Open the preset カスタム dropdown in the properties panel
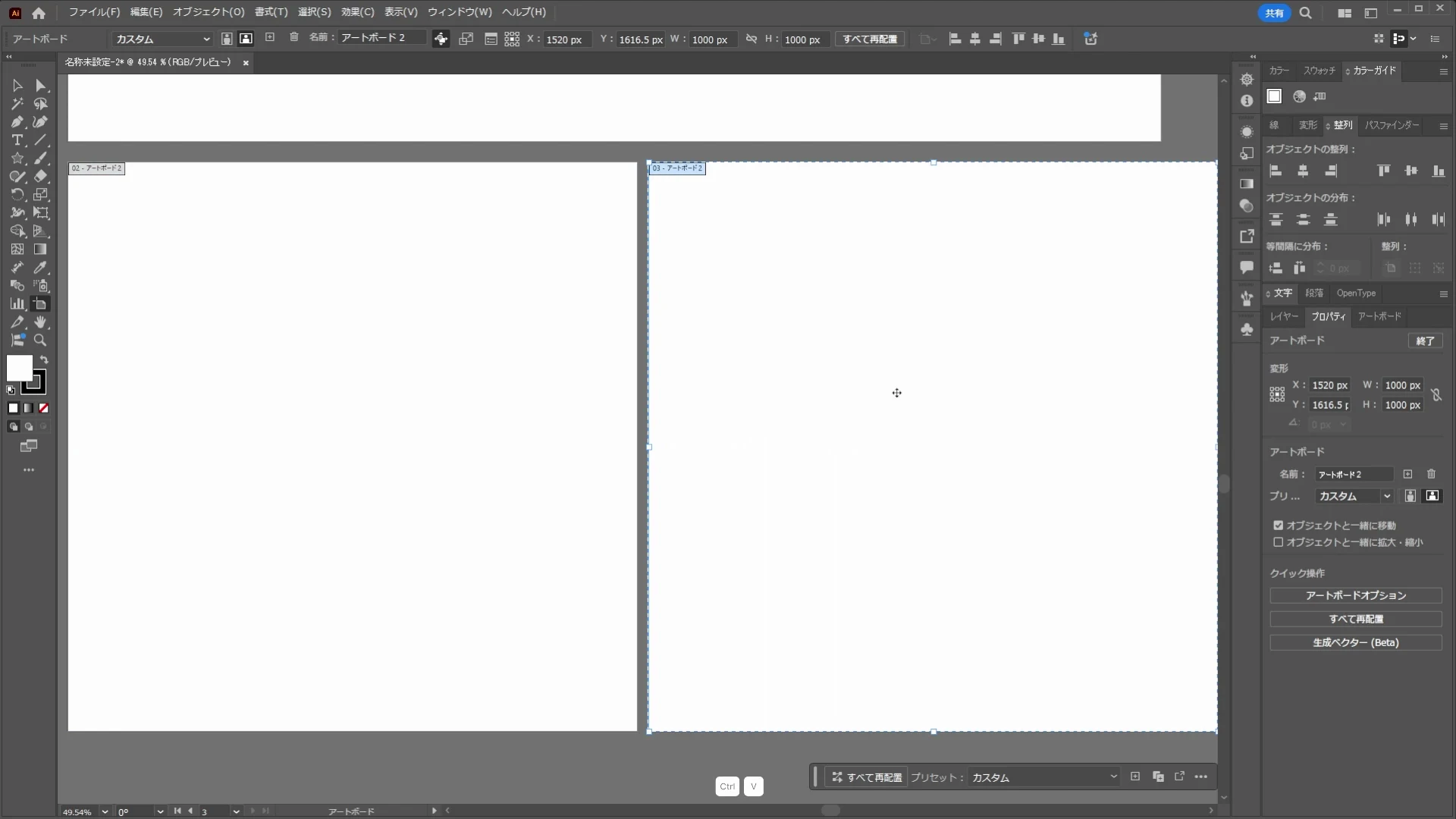 tap(1355, 496)
